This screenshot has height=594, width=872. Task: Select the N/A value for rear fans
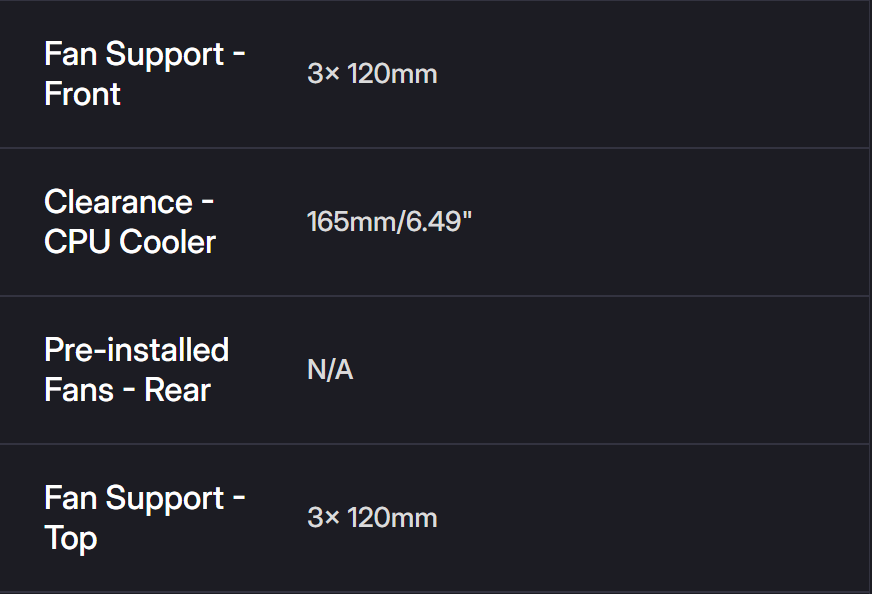tap(330, 370)
